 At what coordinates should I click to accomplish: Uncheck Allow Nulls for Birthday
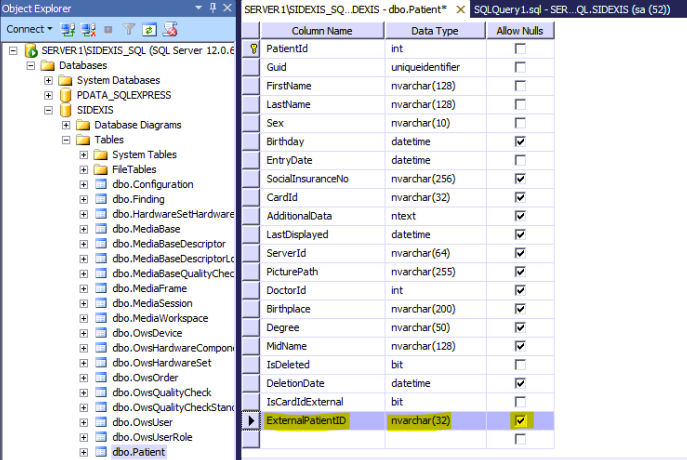click(520, 142)
